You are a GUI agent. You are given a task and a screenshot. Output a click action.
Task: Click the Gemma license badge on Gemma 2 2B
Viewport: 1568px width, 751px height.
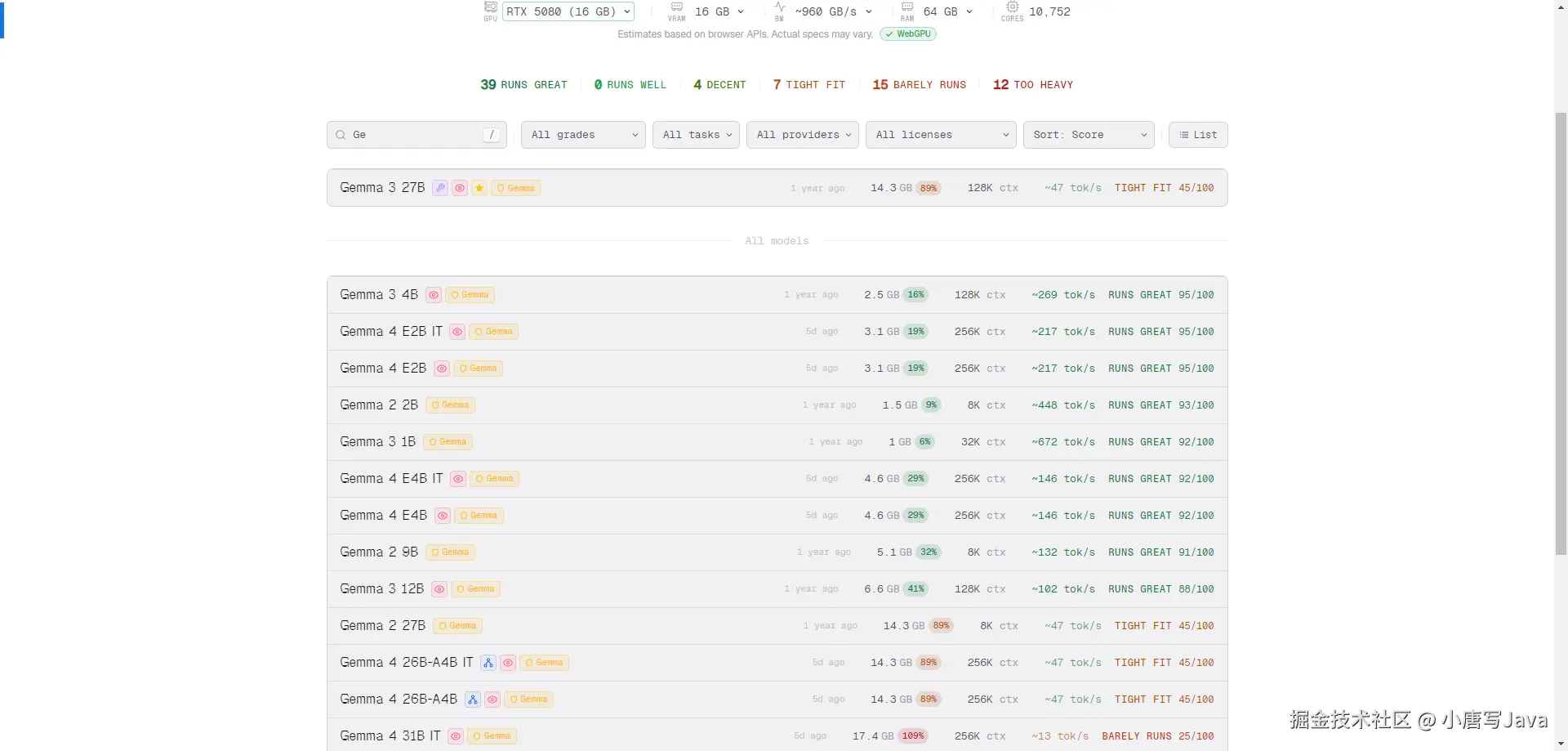pos(450,405)
